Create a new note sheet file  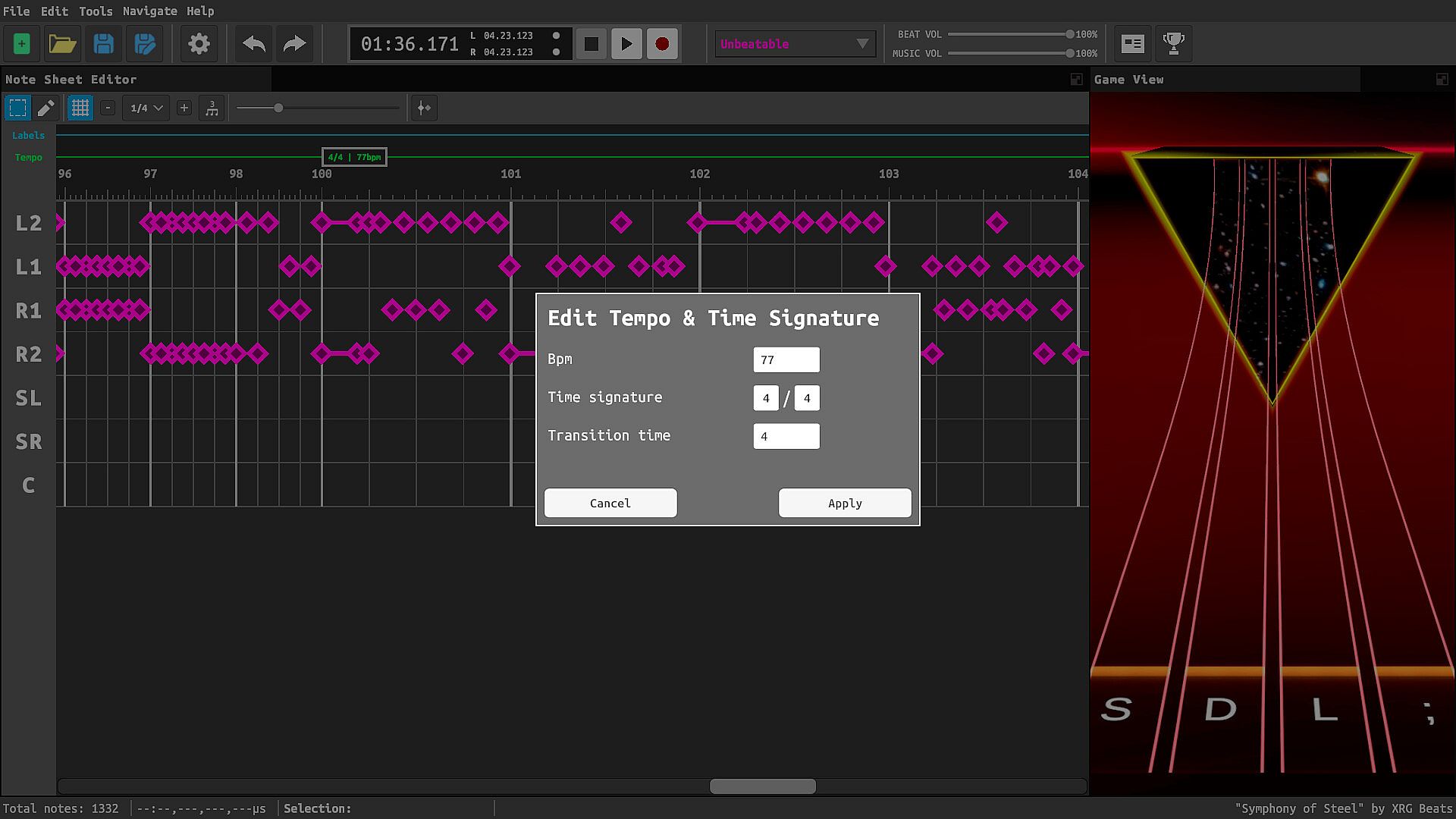click(x=21, y=44)
